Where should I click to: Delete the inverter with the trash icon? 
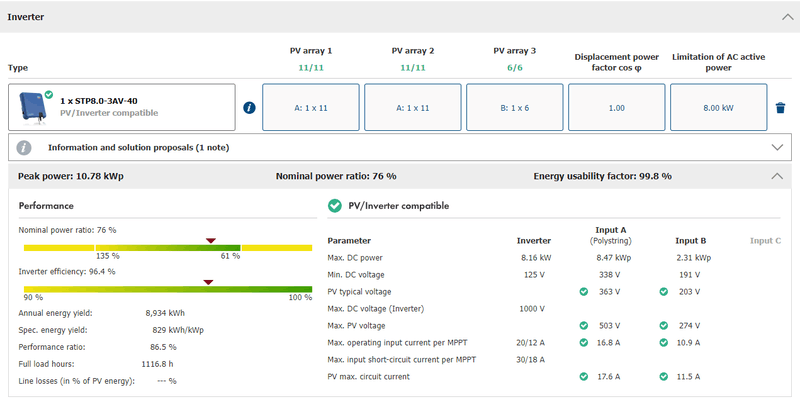tap(780, 108)
